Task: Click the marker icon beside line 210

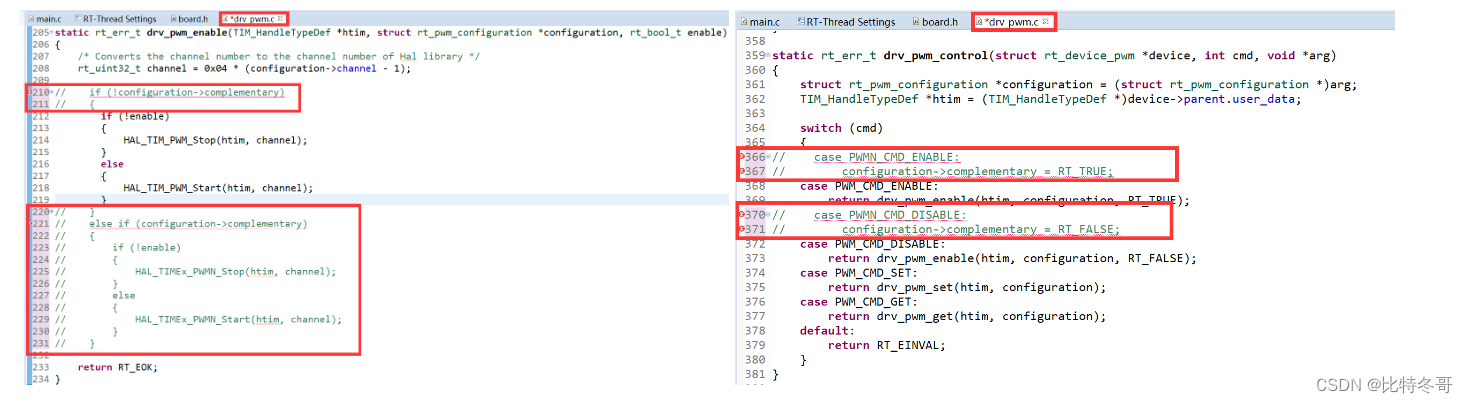Action: 30,92
